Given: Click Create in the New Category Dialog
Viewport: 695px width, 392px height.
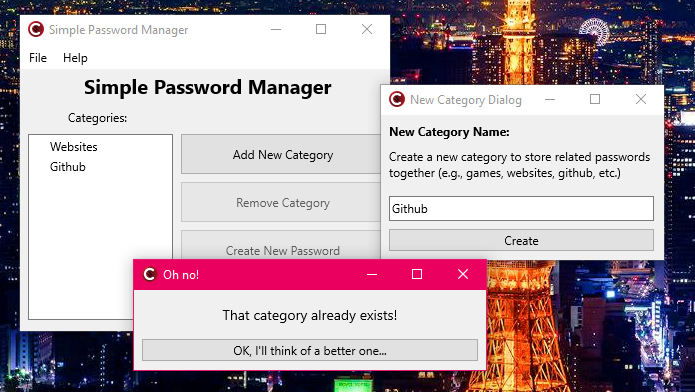Looking at the screenshot, I should (521, 240).
